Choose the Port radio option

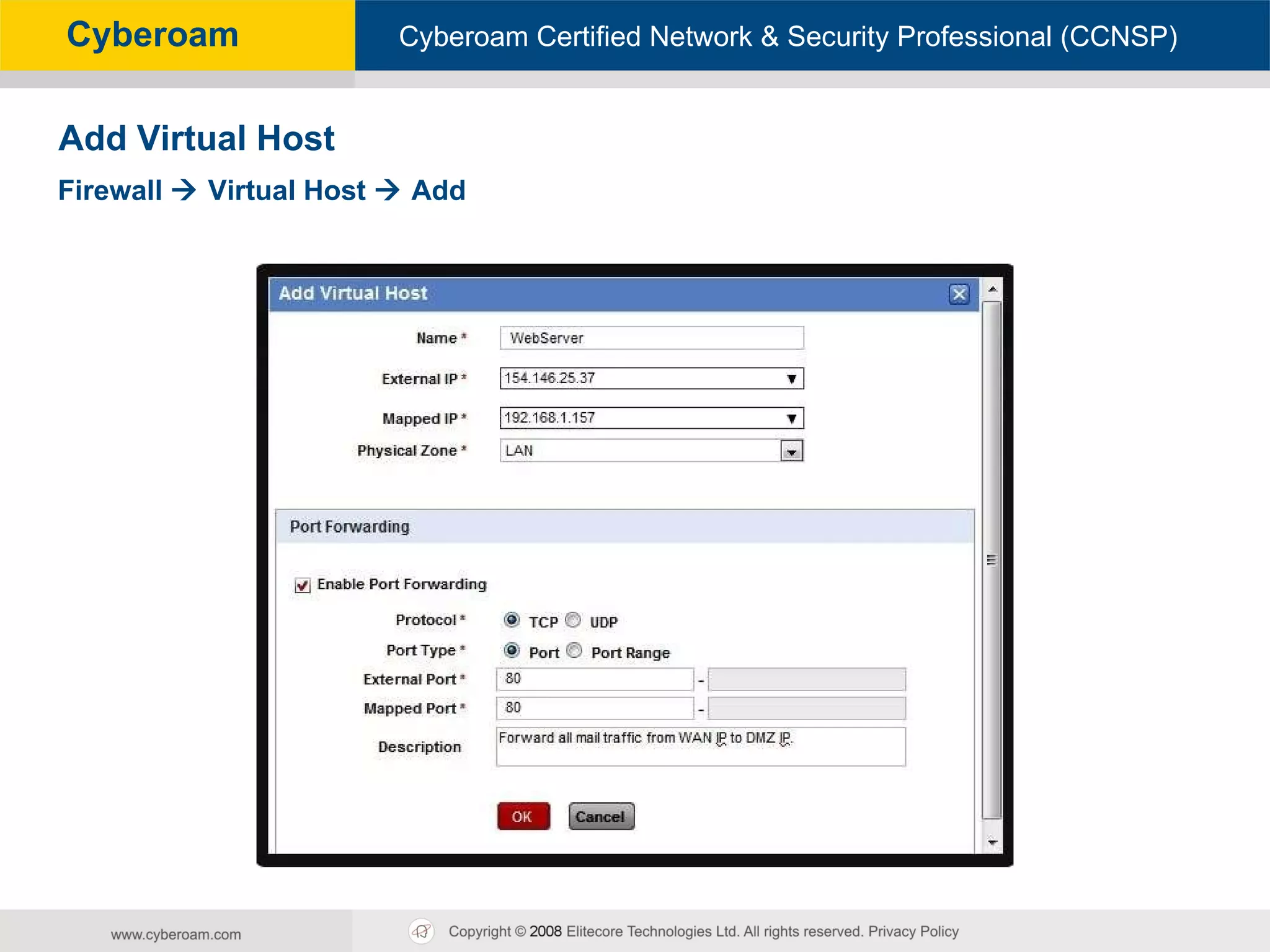[x=512, y=650]
